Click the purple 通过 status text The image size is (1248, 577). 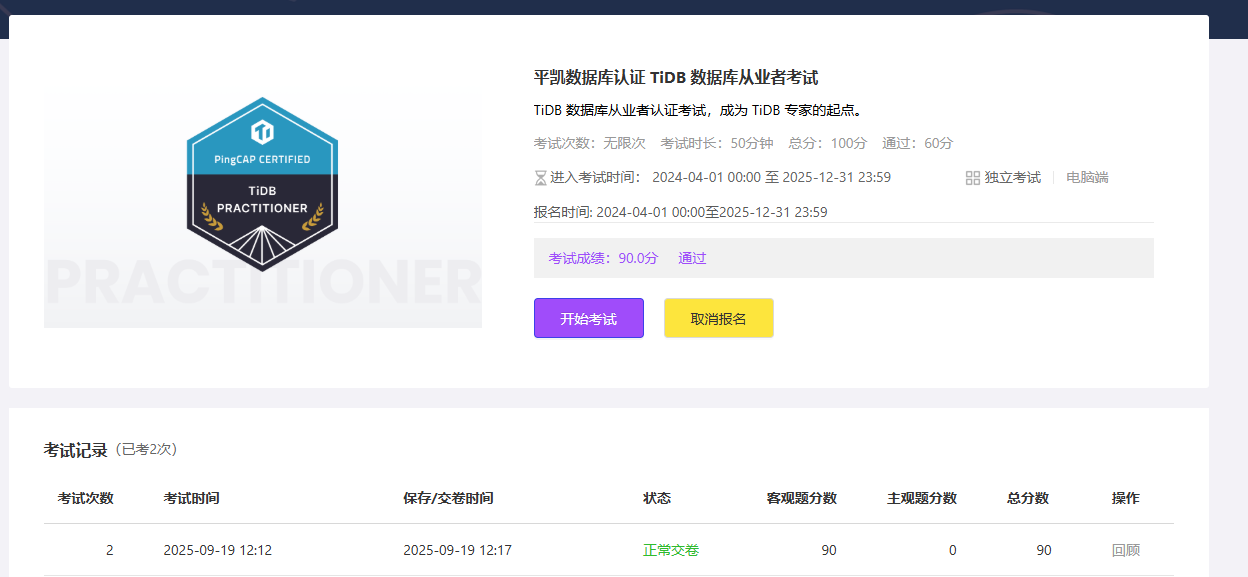click(692, 258)
